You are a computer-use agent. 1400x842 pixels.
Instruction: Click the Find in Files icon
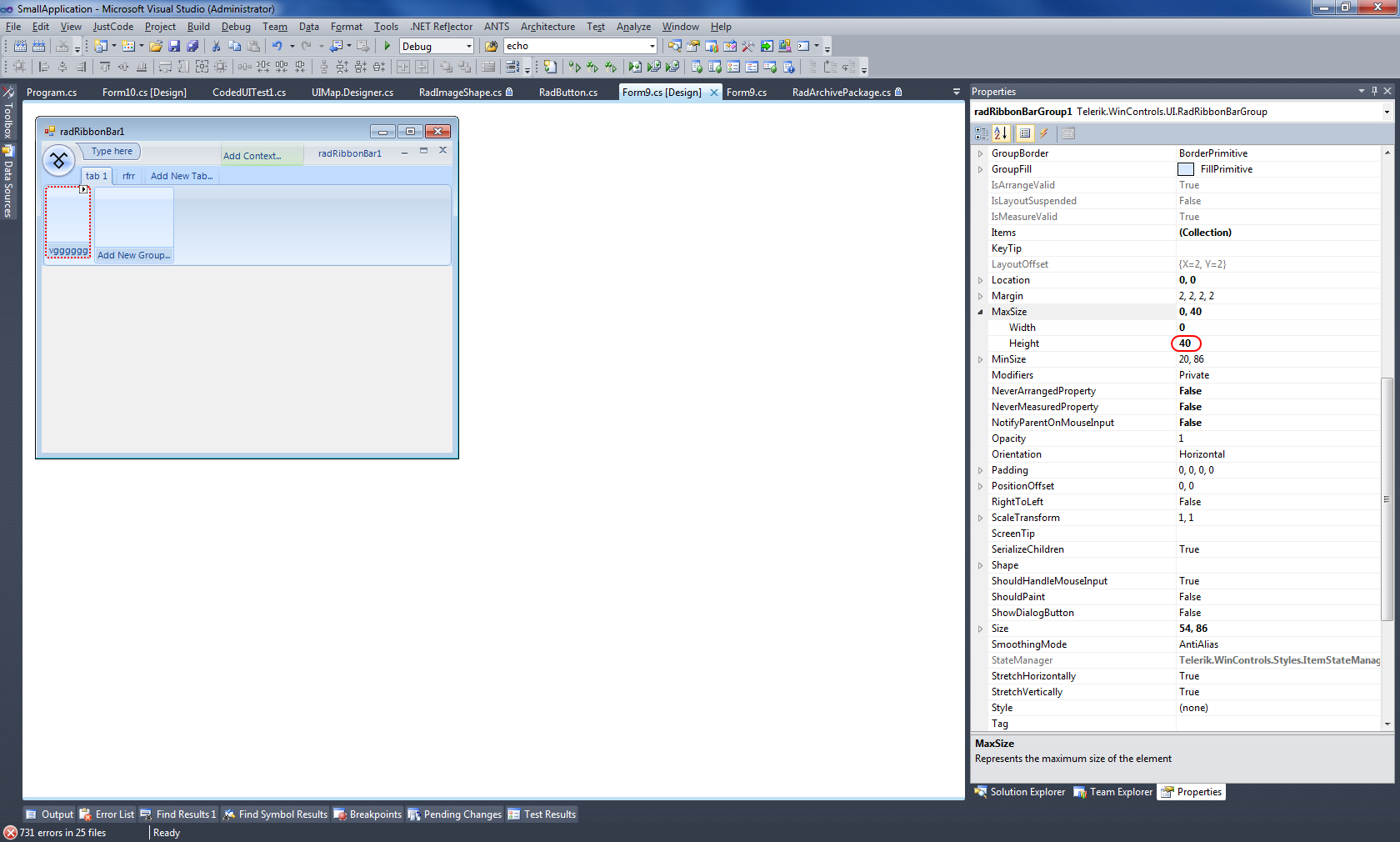(x=492, y=47)
